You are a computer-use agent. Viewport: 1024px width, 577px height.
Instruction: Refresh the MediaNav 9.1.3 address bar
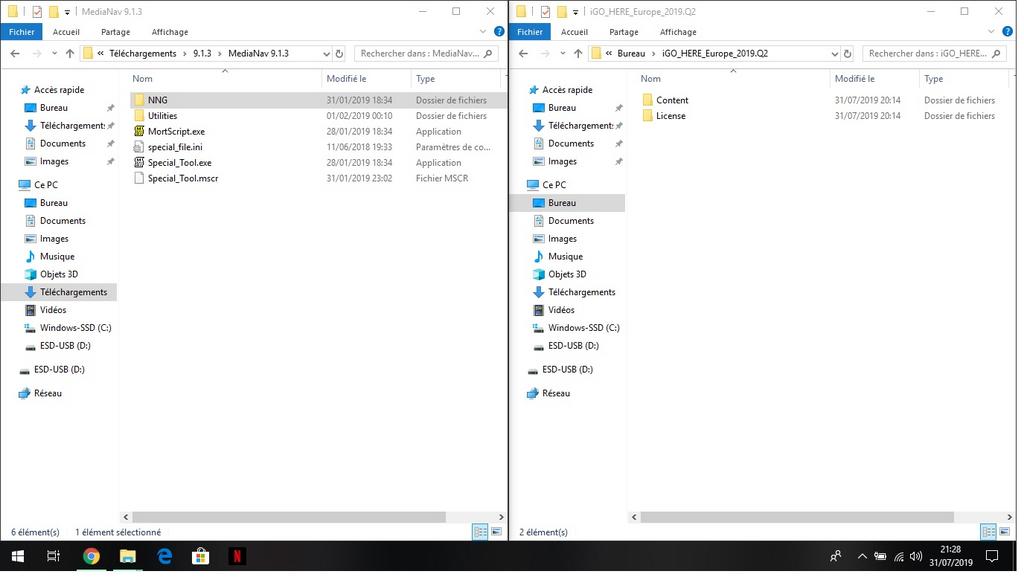pos(339,54)
